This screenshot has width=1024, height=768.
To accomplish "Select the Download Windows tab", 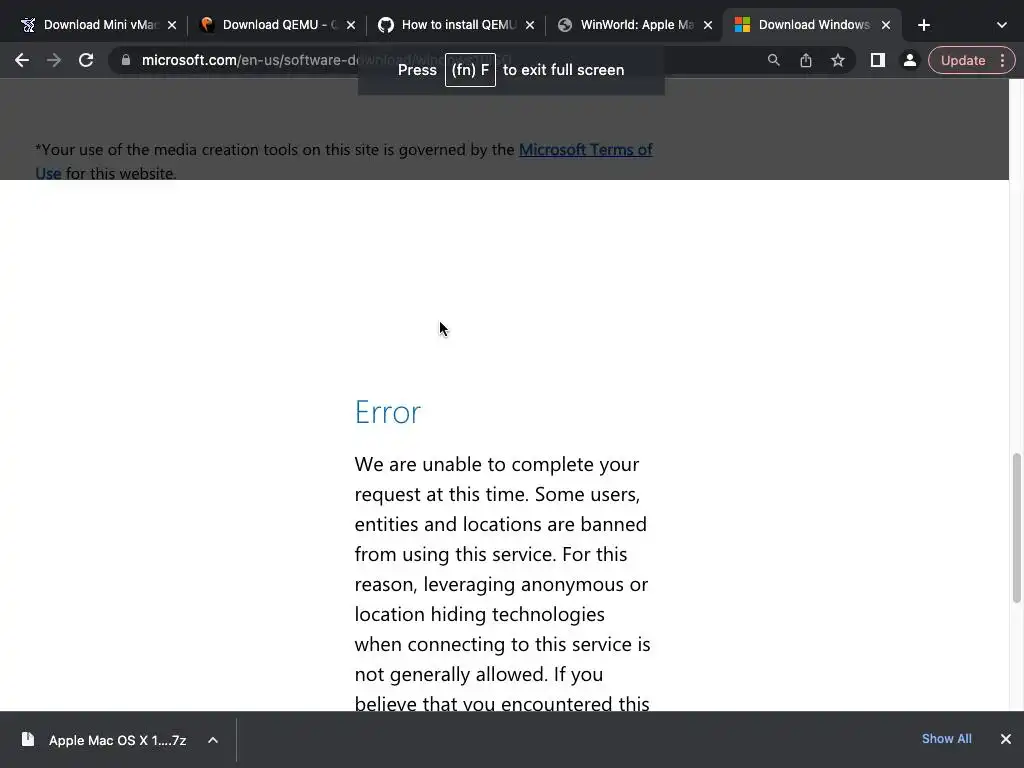I will [x=812, y=25].
